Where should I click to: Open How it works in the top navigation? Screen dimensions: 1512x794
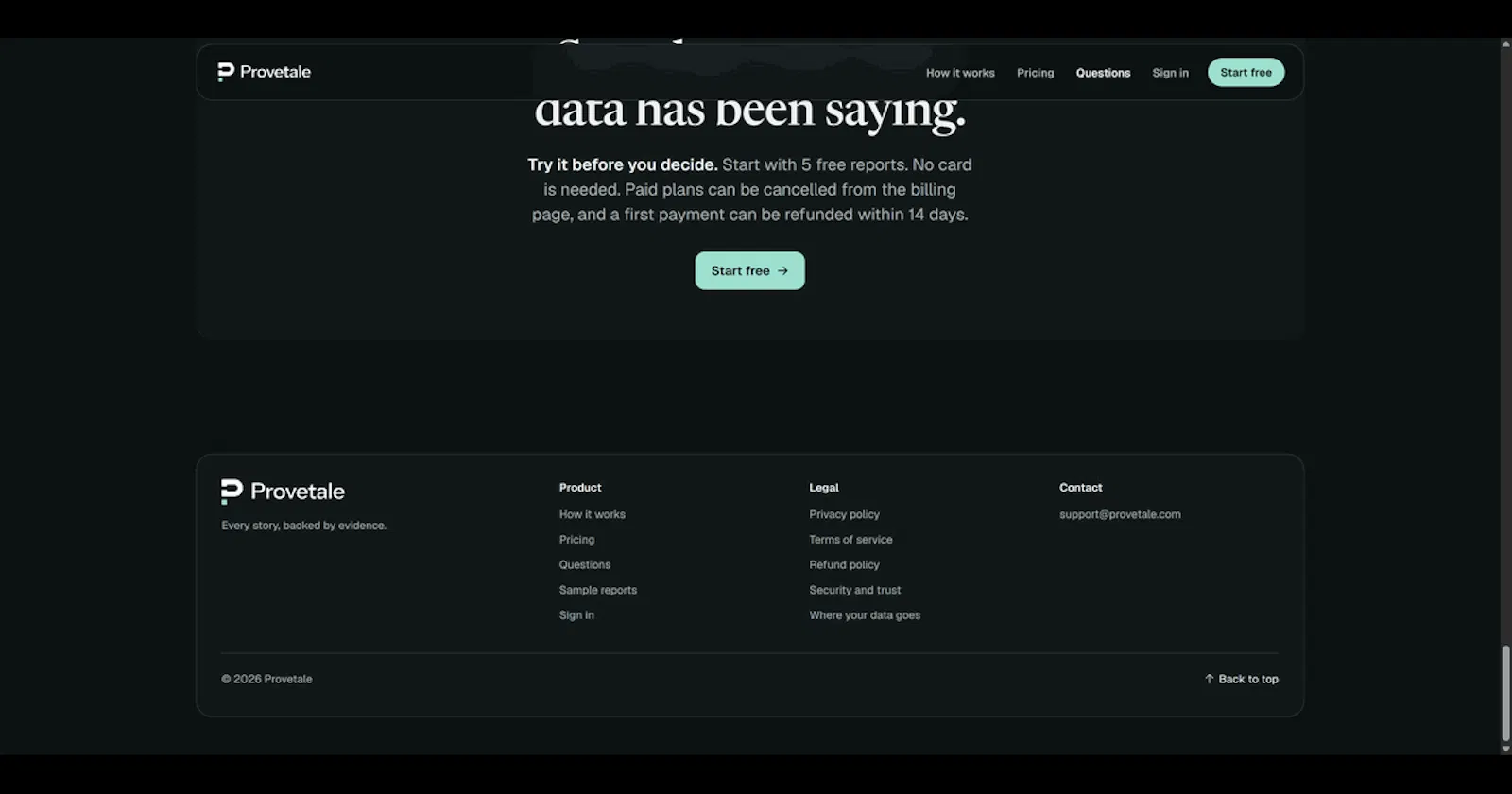[x=960, y=73]
